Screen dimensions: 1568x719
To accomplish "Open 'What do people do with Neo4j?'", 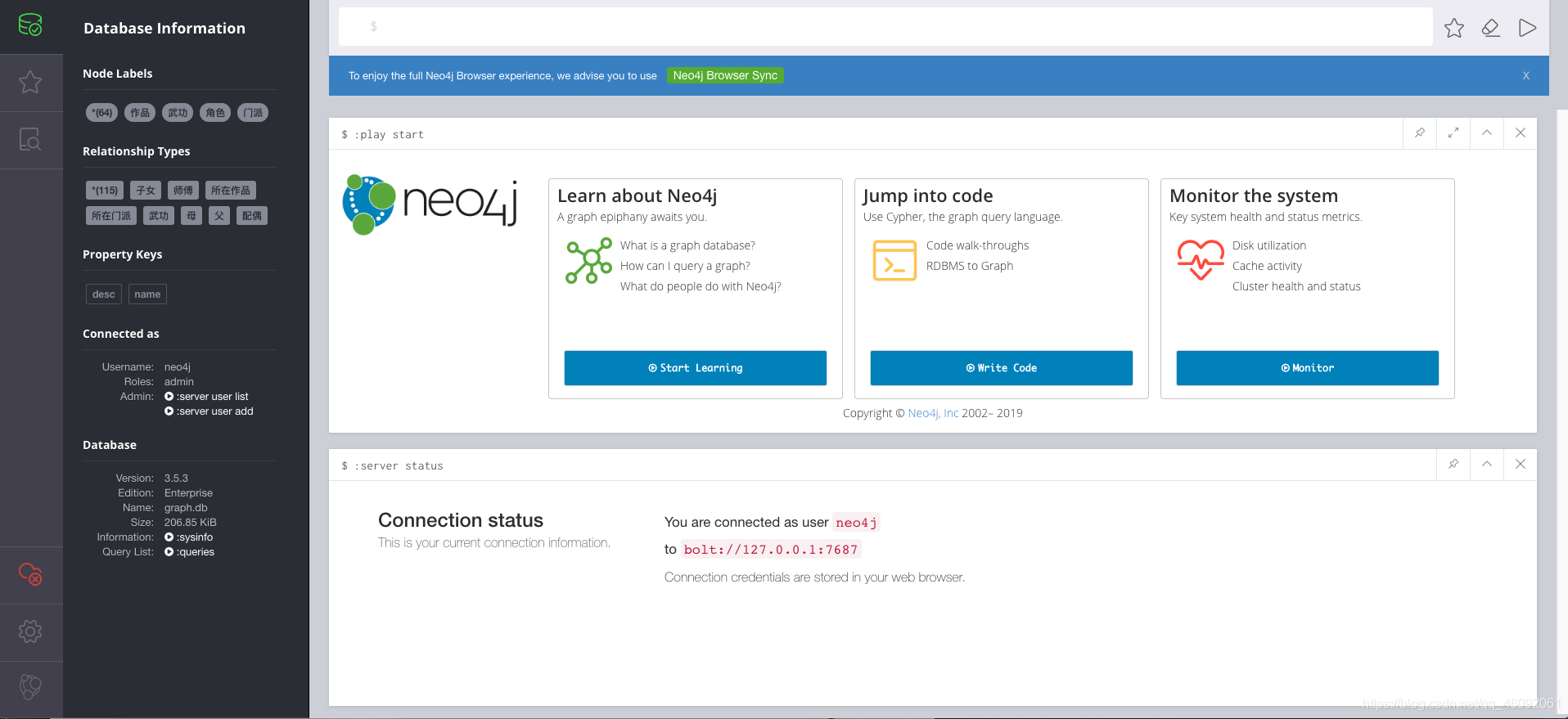I will [x=701, y=286].
